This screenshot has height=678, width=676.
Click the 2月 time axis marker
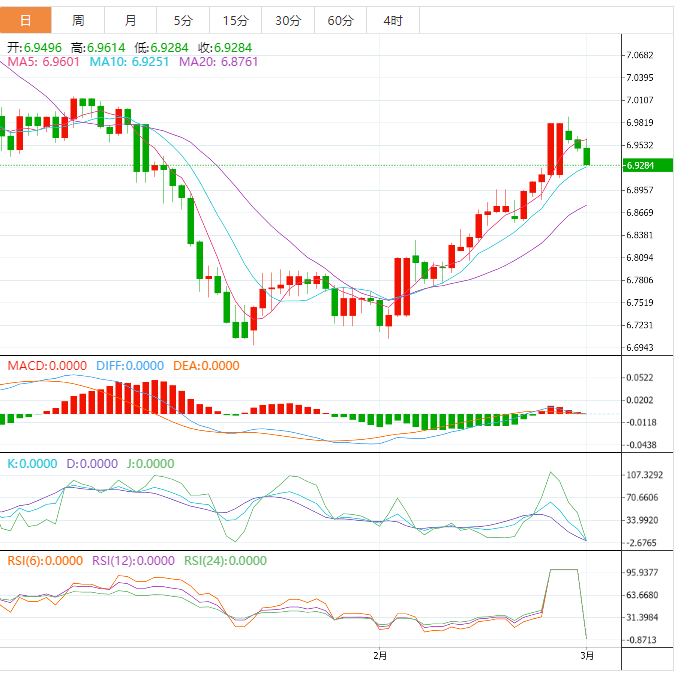[380, 656]
